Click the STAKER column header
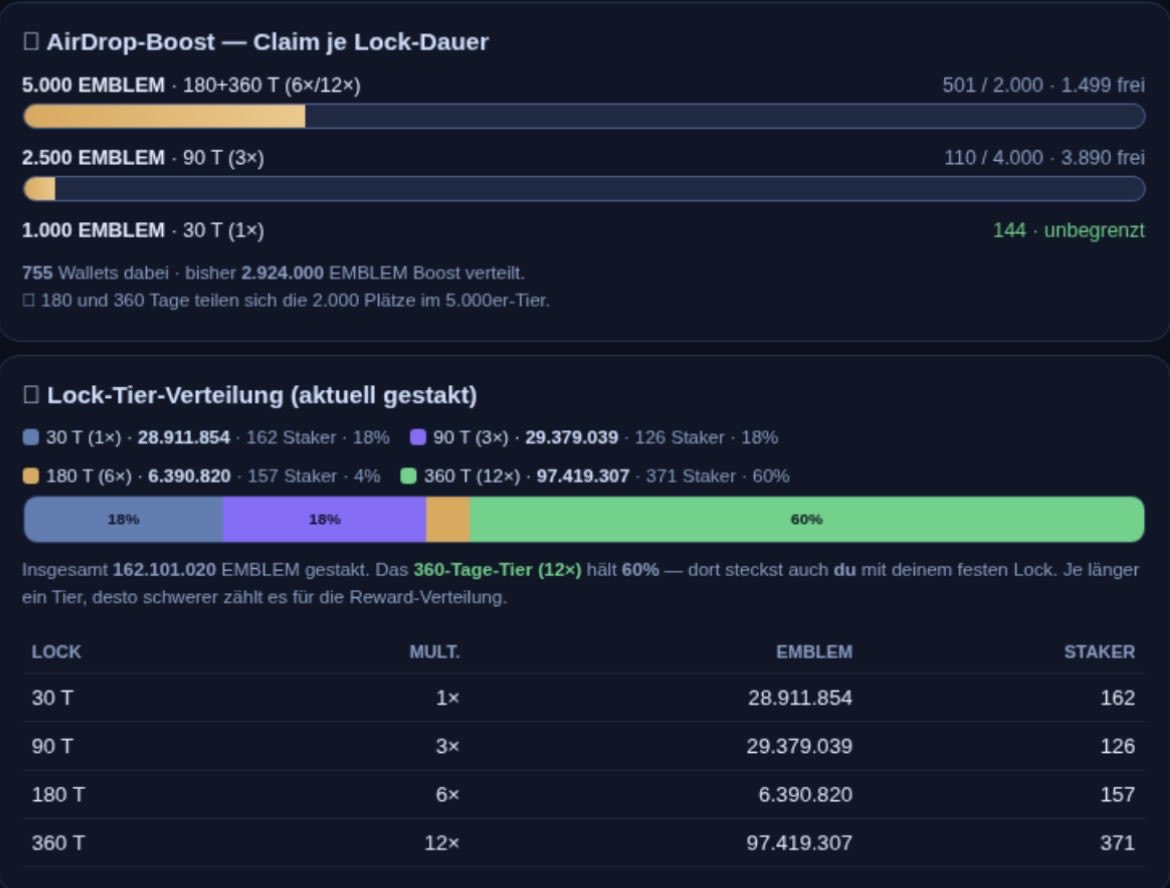1170x888 pixels. (1099, 651)
